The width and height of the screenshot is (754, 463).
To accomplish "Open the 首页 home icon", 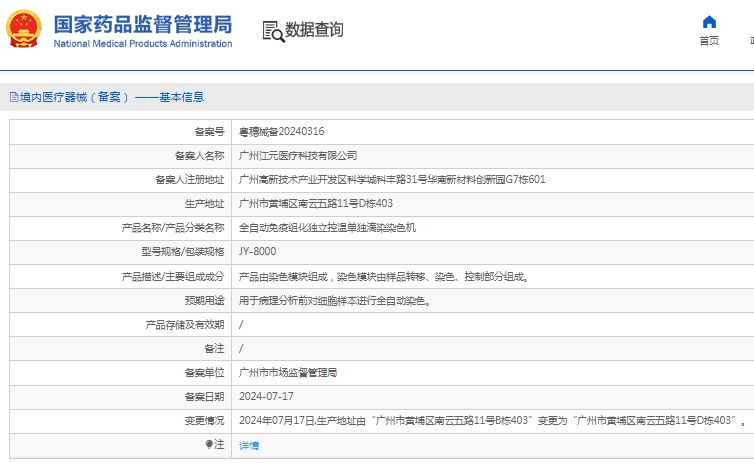I will [x=709, y=22].
